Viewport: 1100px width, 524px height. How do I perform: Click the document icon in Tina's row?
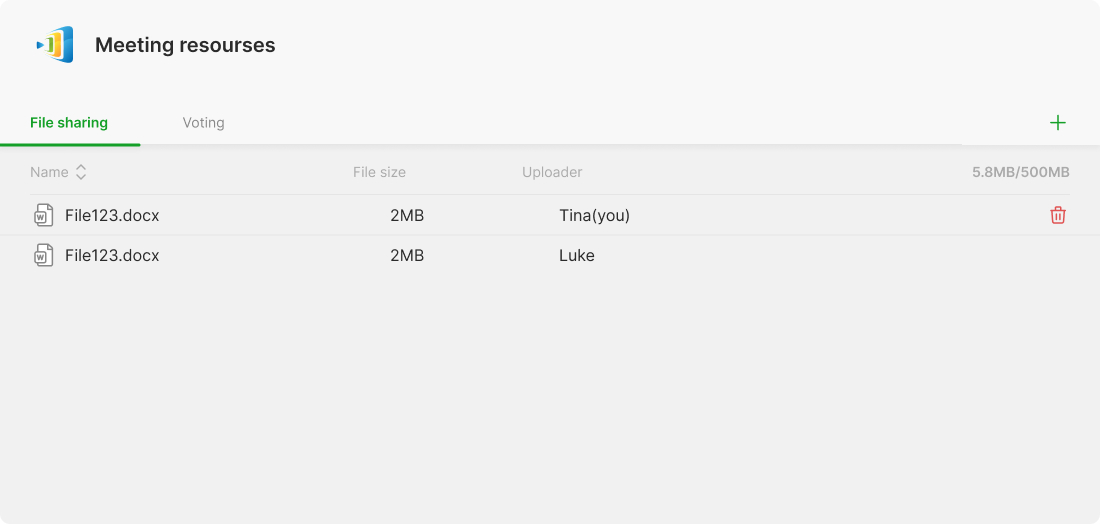coord(44,215)
